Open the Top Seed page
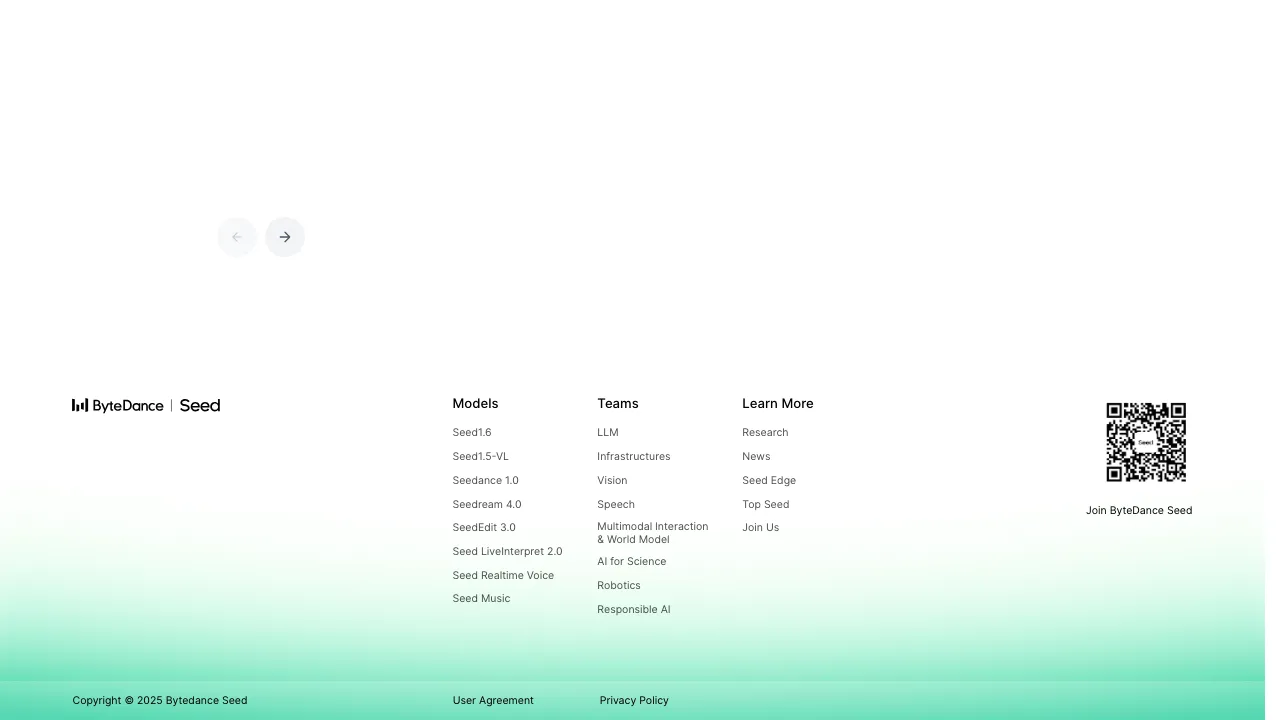The height and width of the screenshot is (720, 1280). tap(765, 504)
